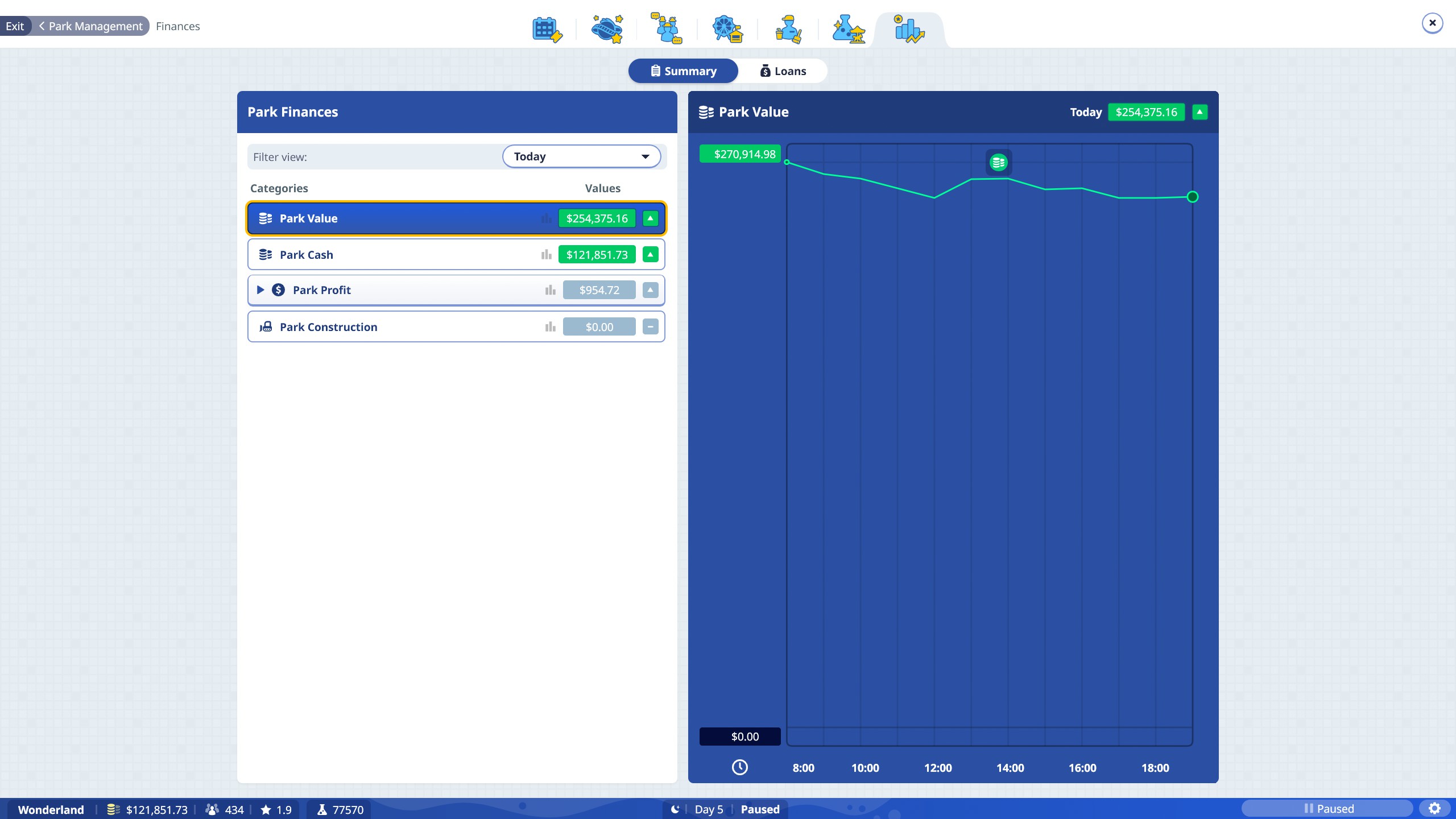The image size is (1456, 819).
Task: Click the $0.00 Park Construction value
Action: (599, 326)
